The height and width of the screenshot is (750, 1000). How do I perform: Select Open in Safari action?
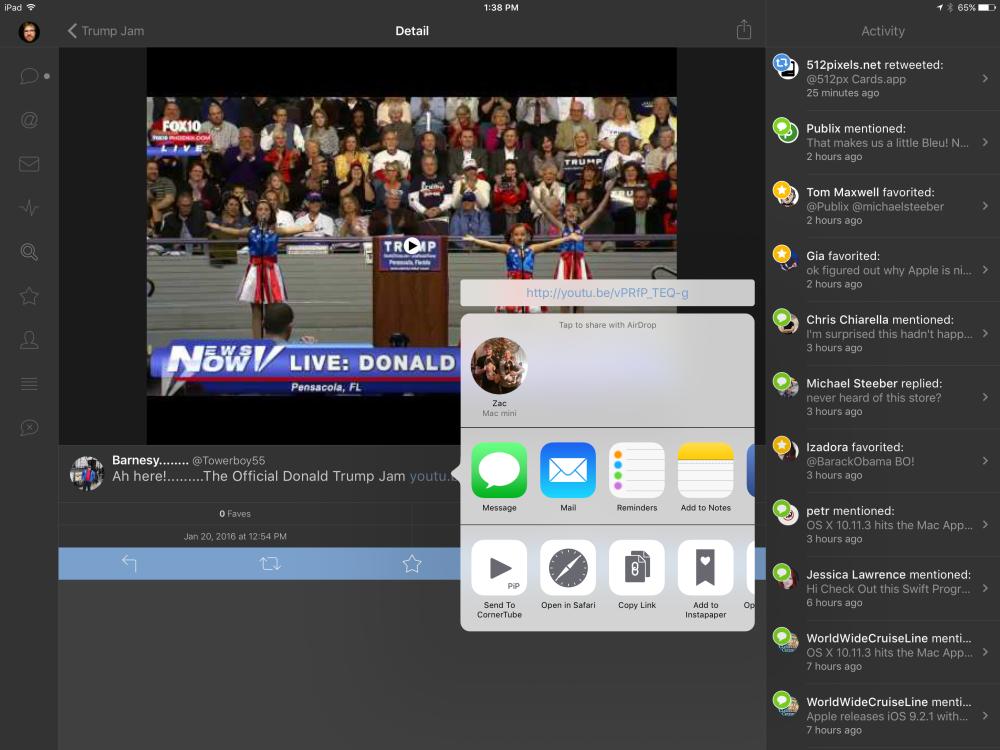[x=568, y=575]
